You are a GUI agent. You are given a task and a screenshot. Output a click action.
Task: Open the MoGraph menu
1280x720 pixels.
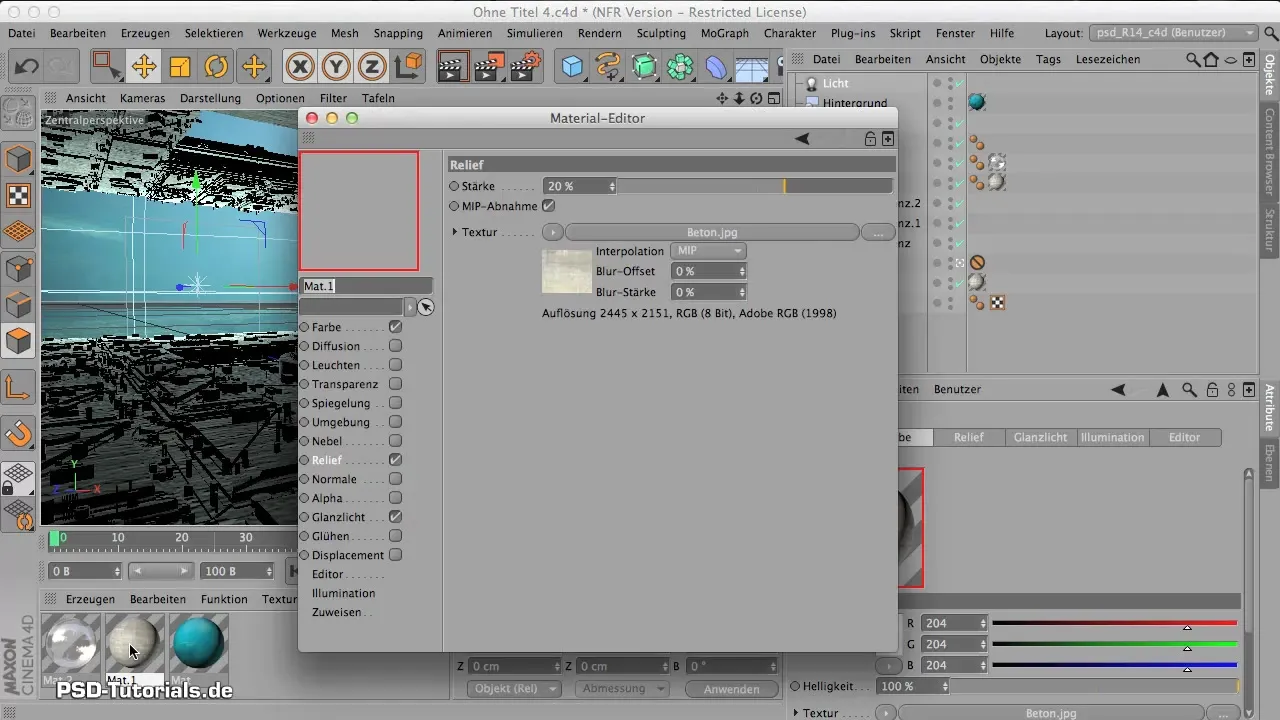724,33
